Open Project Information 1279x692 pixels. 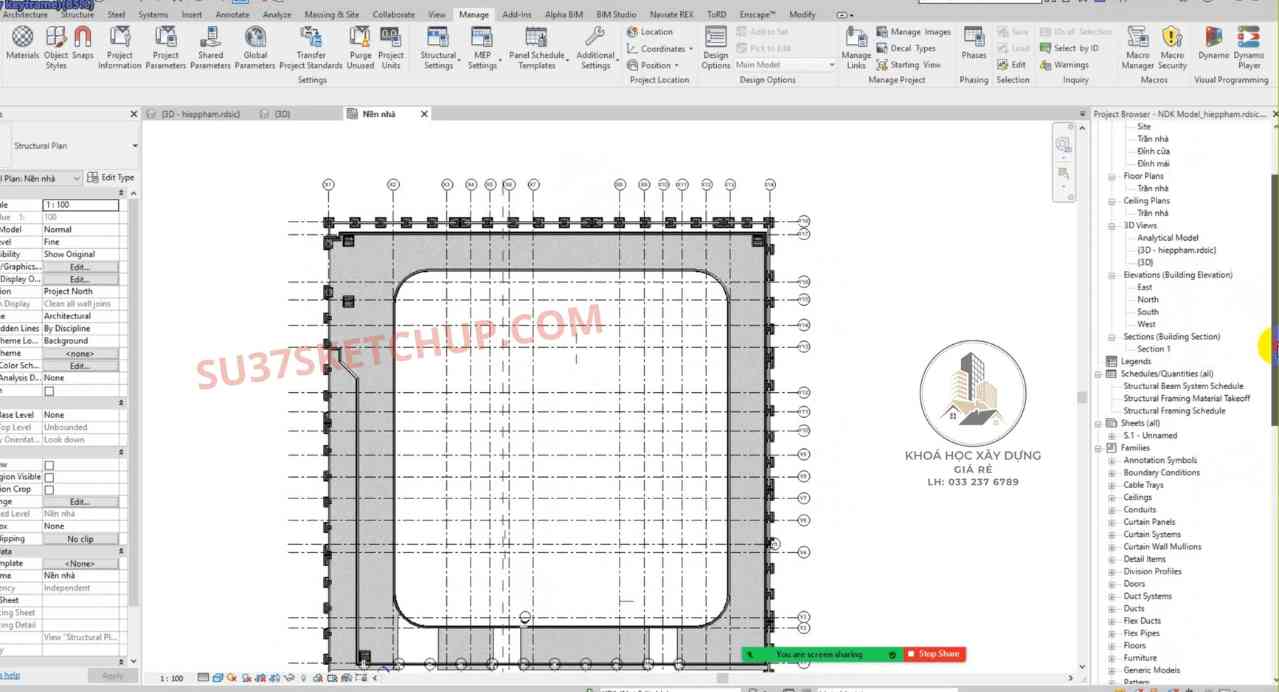pyautogui.click(x=120, y=47)
